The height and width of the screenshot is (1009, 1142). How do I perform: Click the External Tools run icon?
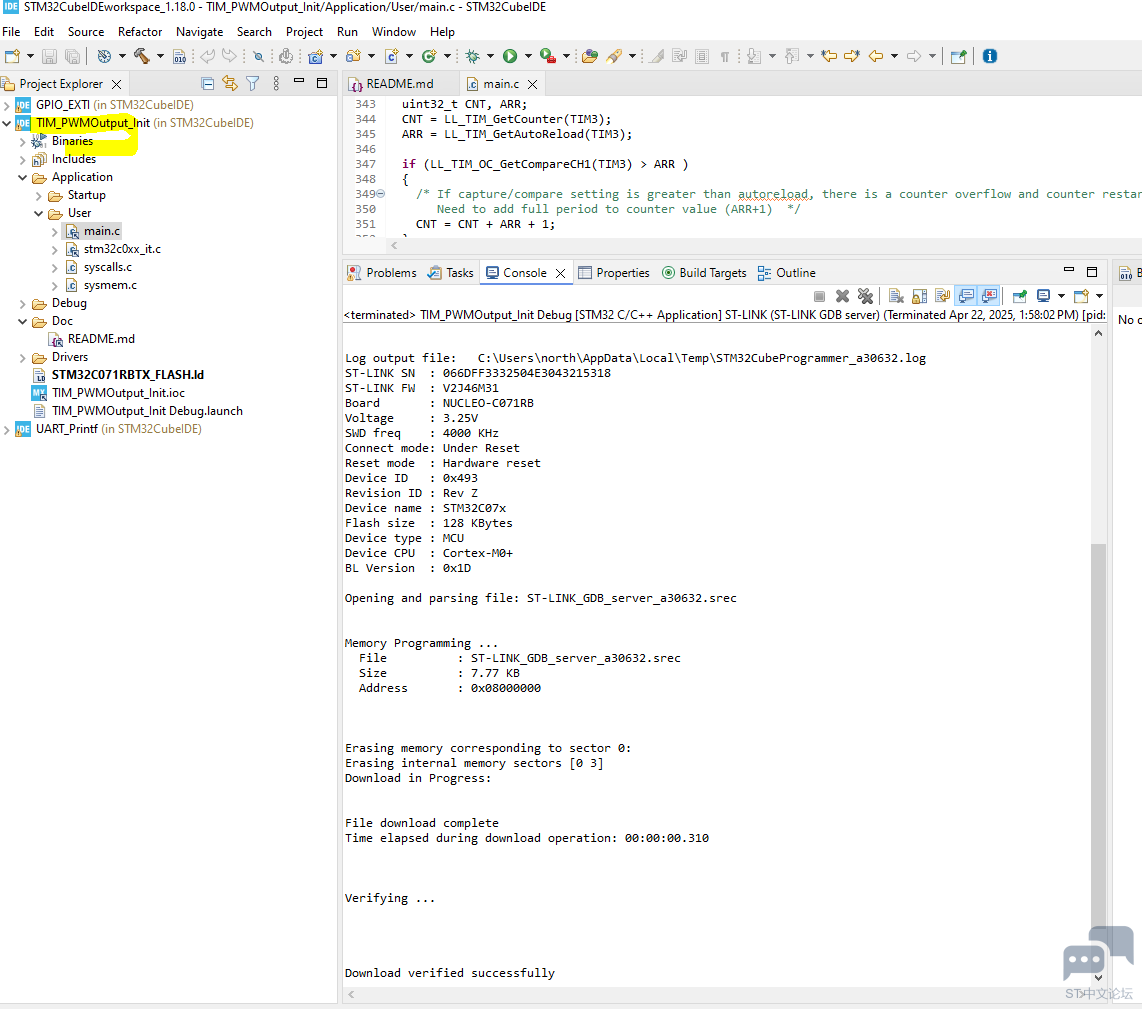click(548, 56)
